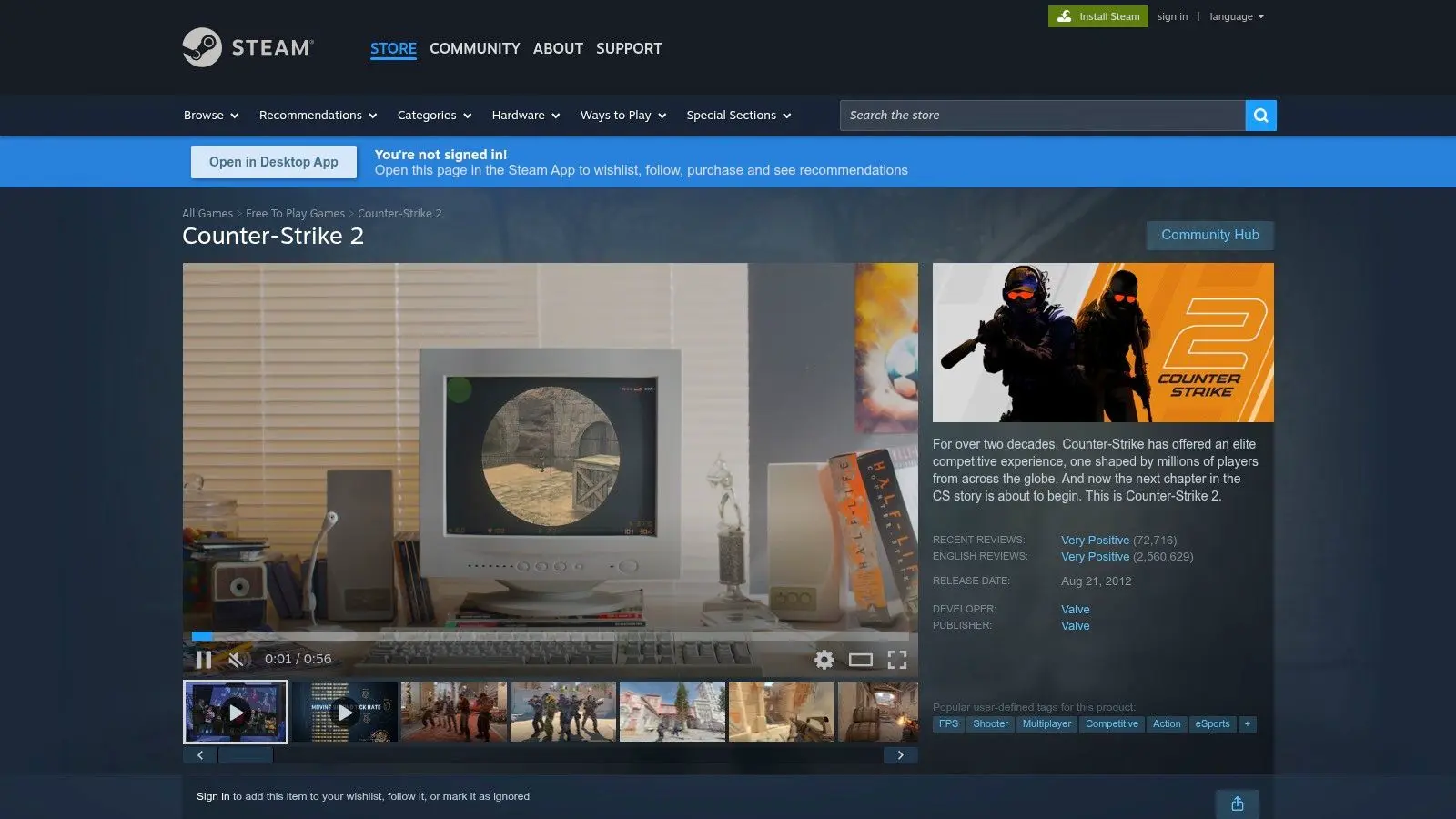Screen dimensions: 1456x819
Task: Select the fourth screenshot thumbnail
Action: pyautogui.click(x=563, y=712)
